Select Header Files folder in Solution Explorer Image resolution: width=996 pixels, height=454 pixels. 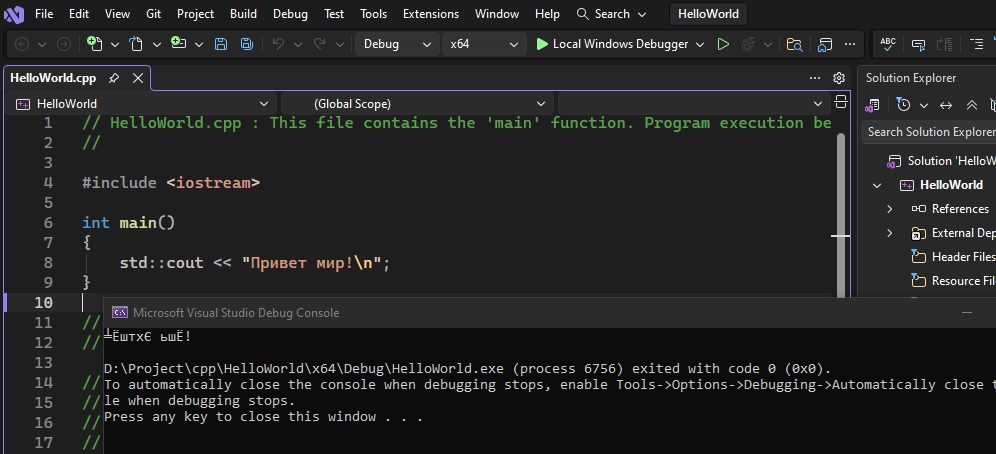[x=953, y=257]
